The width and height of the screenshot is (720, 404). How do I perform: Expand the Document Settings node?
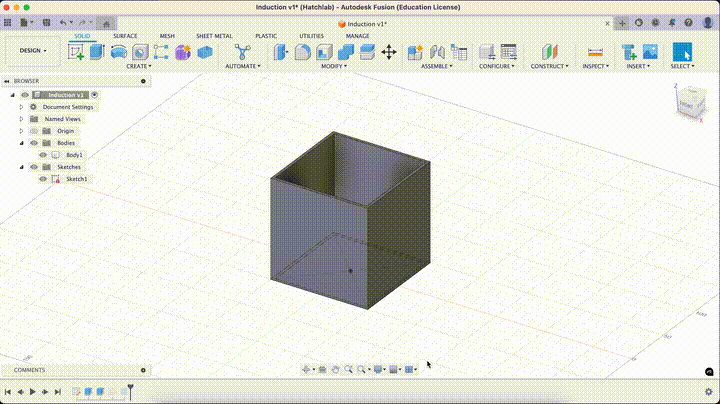click(21, 107)
